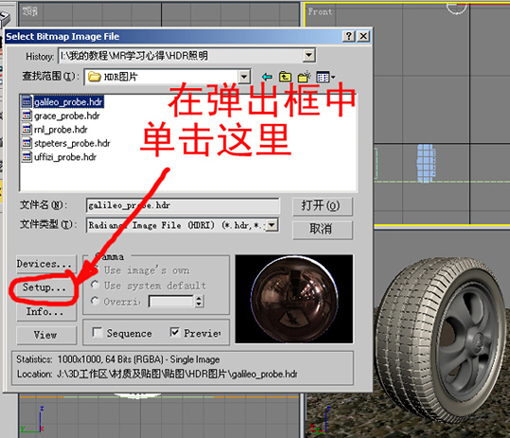510x438 pixels.
Task: Click the View button
Action: (x=46, y=335)
